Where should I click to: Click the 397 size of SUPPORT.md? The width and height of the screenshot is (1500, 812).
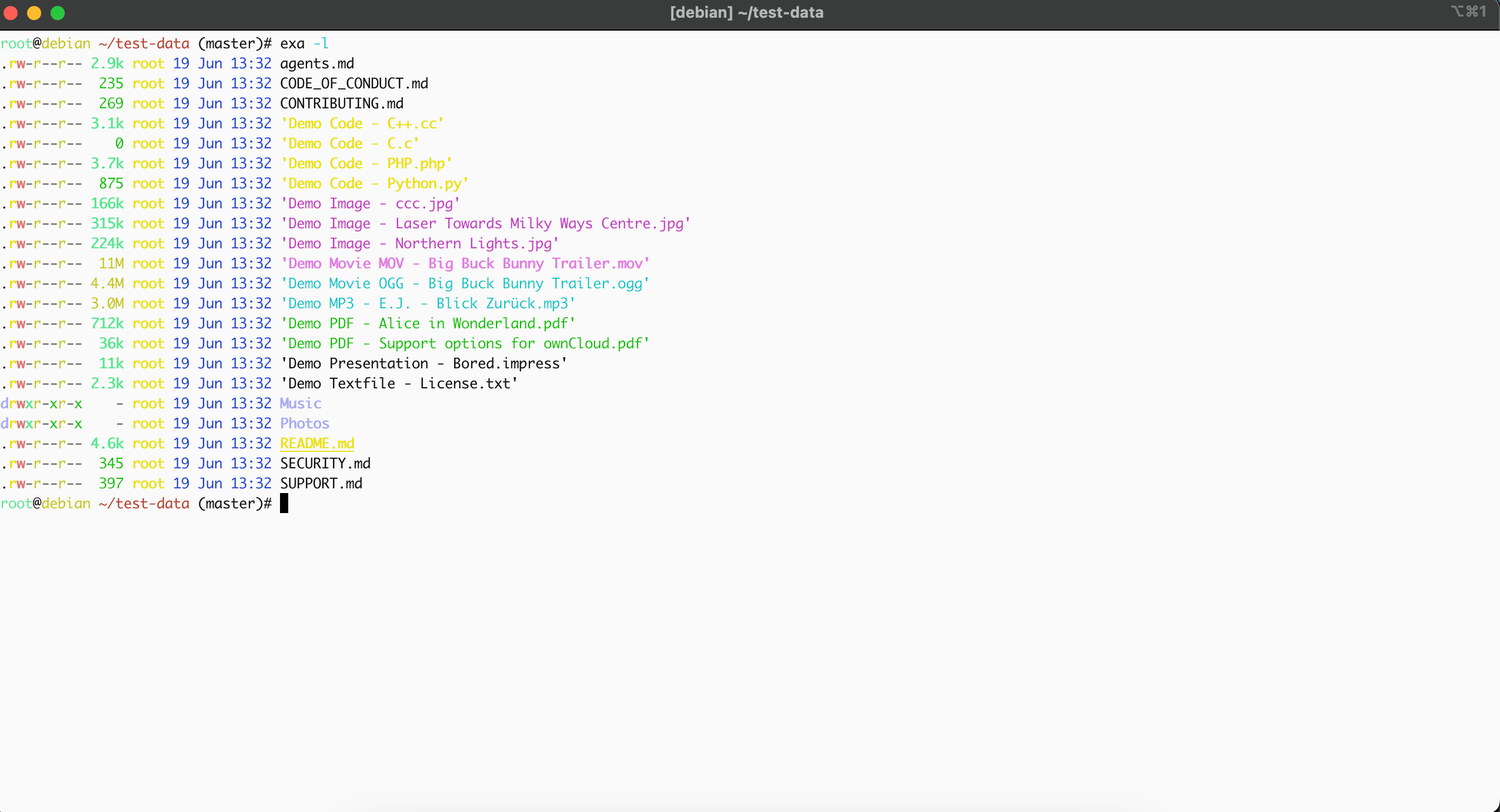click(111, 483)
